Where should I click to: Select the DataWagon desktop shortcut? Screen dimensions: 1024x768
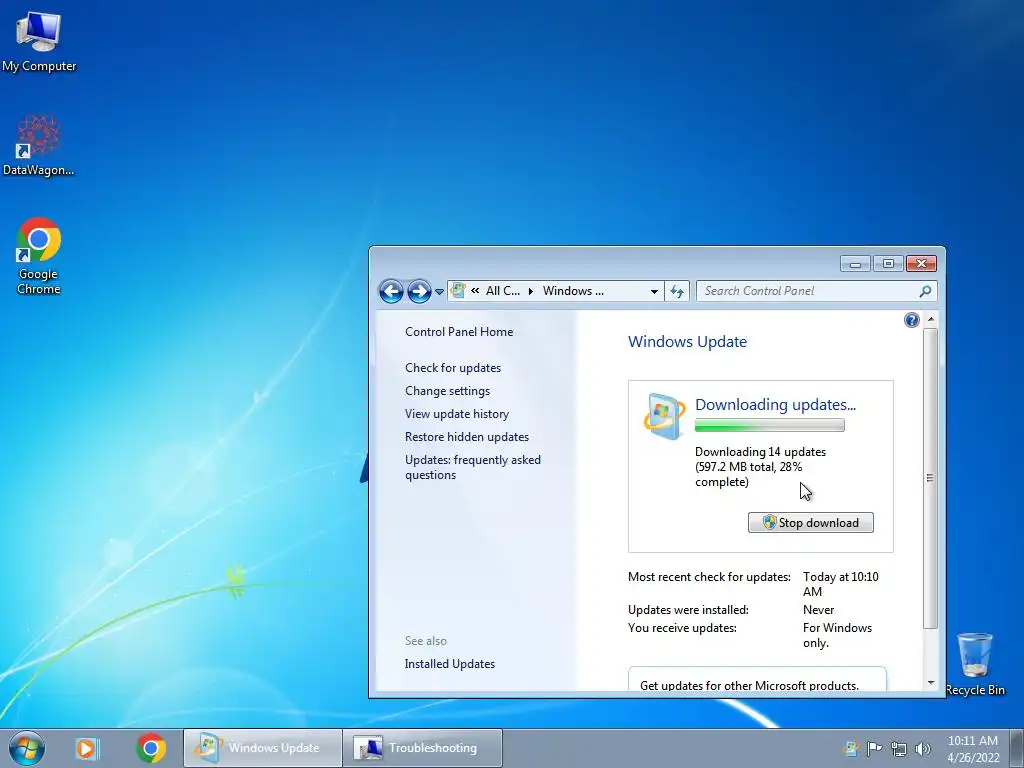(x=39, y=145)
